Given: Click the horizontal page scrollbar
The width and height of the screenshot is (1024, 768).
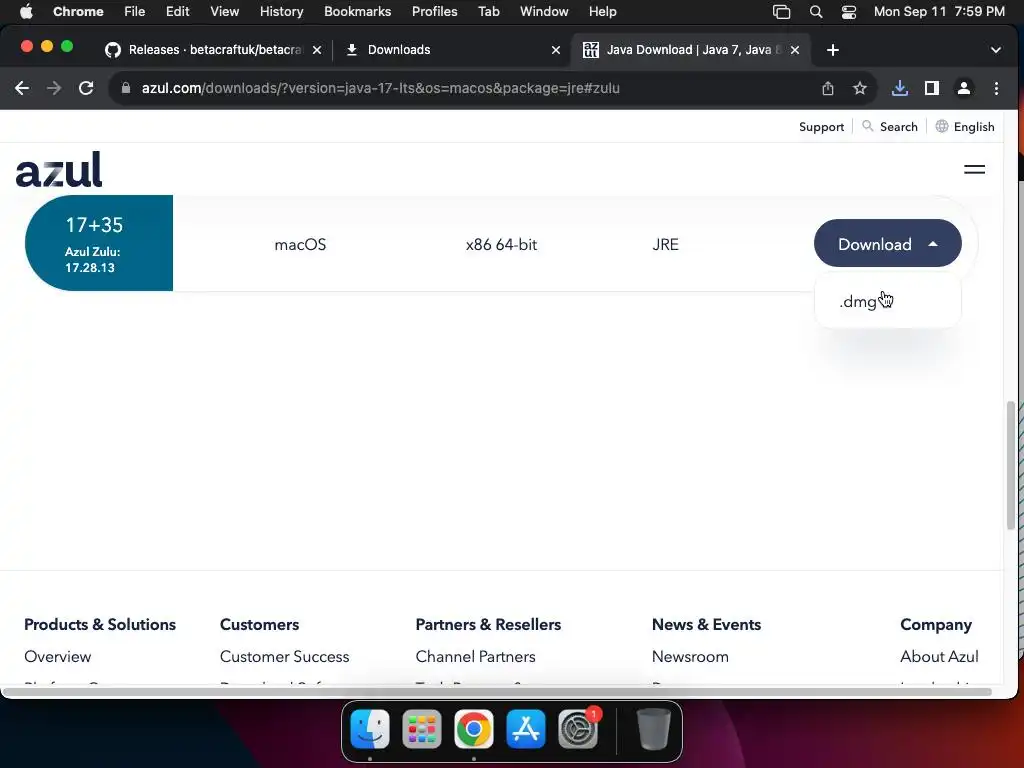Looking at the screenshot, I should coord(498,692).
